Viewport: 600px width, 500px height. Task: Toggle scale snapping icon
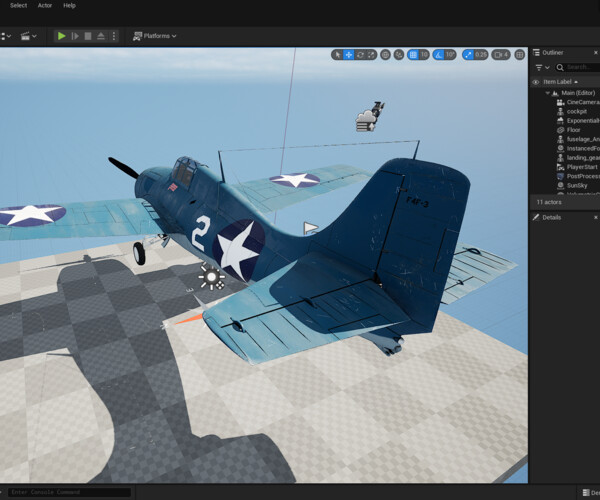pos(468,55)
